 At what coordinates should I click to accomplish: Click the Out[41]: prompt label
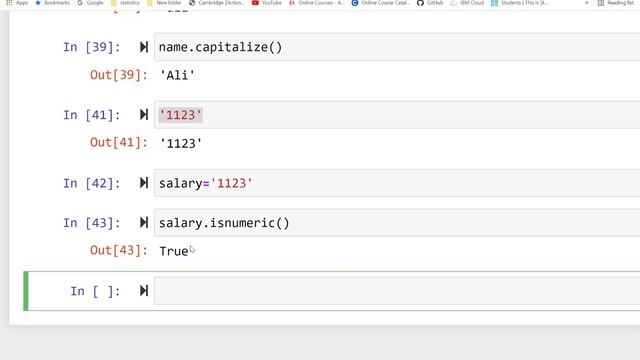[119, 143]
